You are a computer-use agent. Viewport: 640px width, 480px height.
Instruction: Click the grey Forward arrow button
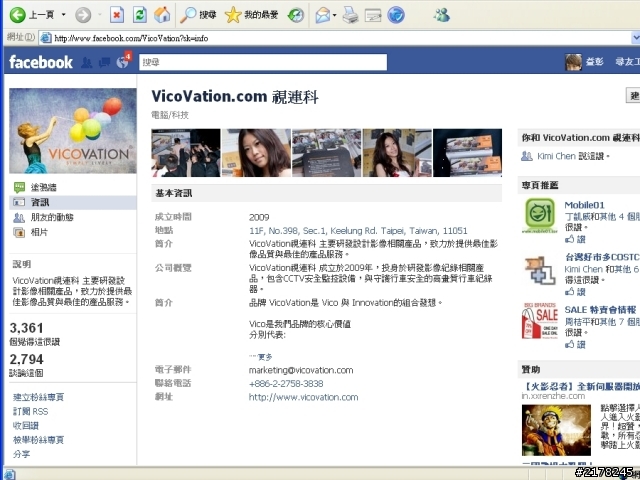pyautogui.click(x=83, y=16)
